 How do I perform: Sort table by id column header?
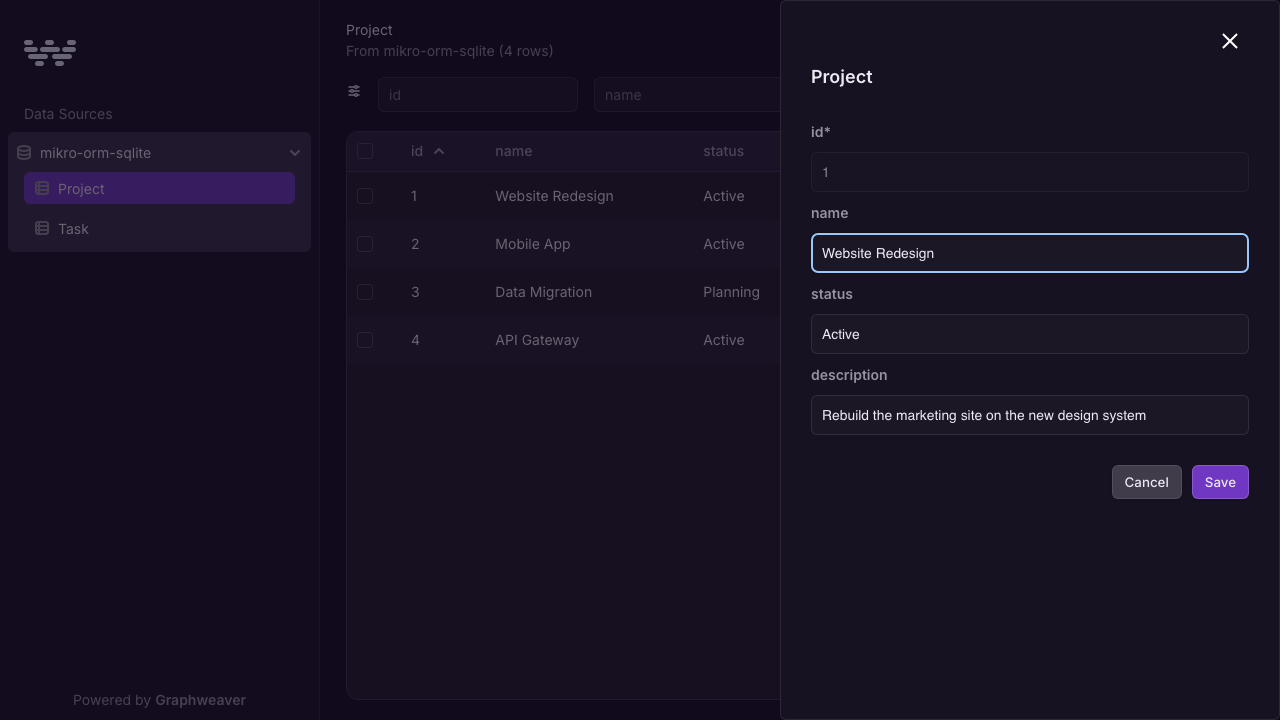417,151
